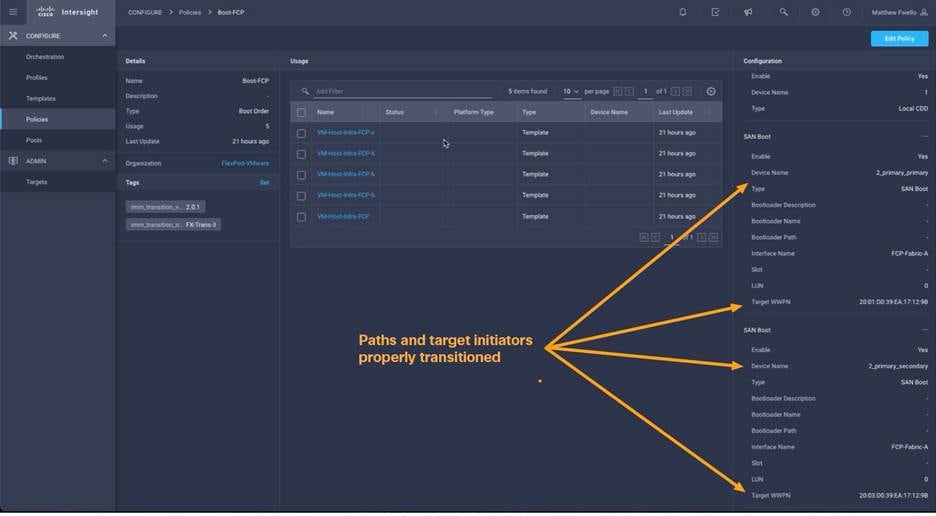Screen dimensions: 936x516
Task: Click the tag chip with value 2.0.1
Action: point(165,207)
